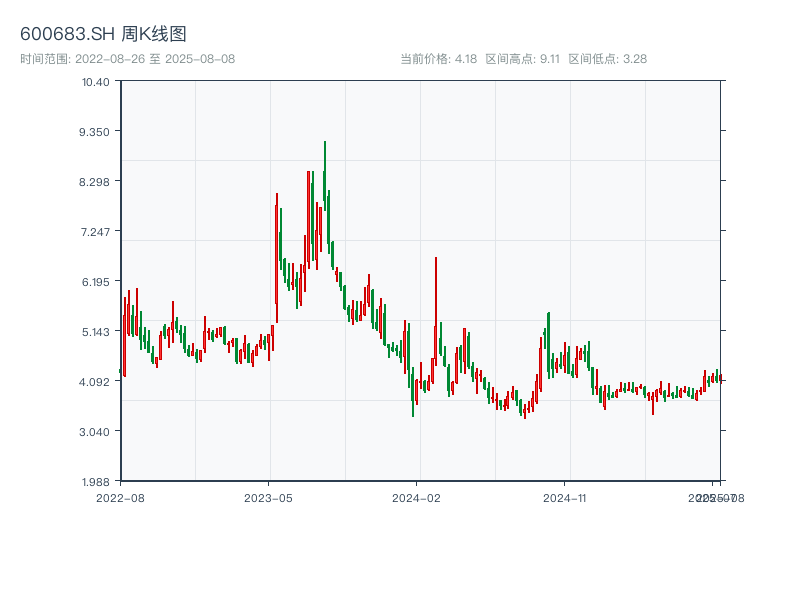Click the y-axis value 9.350

[x=94, y=132]
